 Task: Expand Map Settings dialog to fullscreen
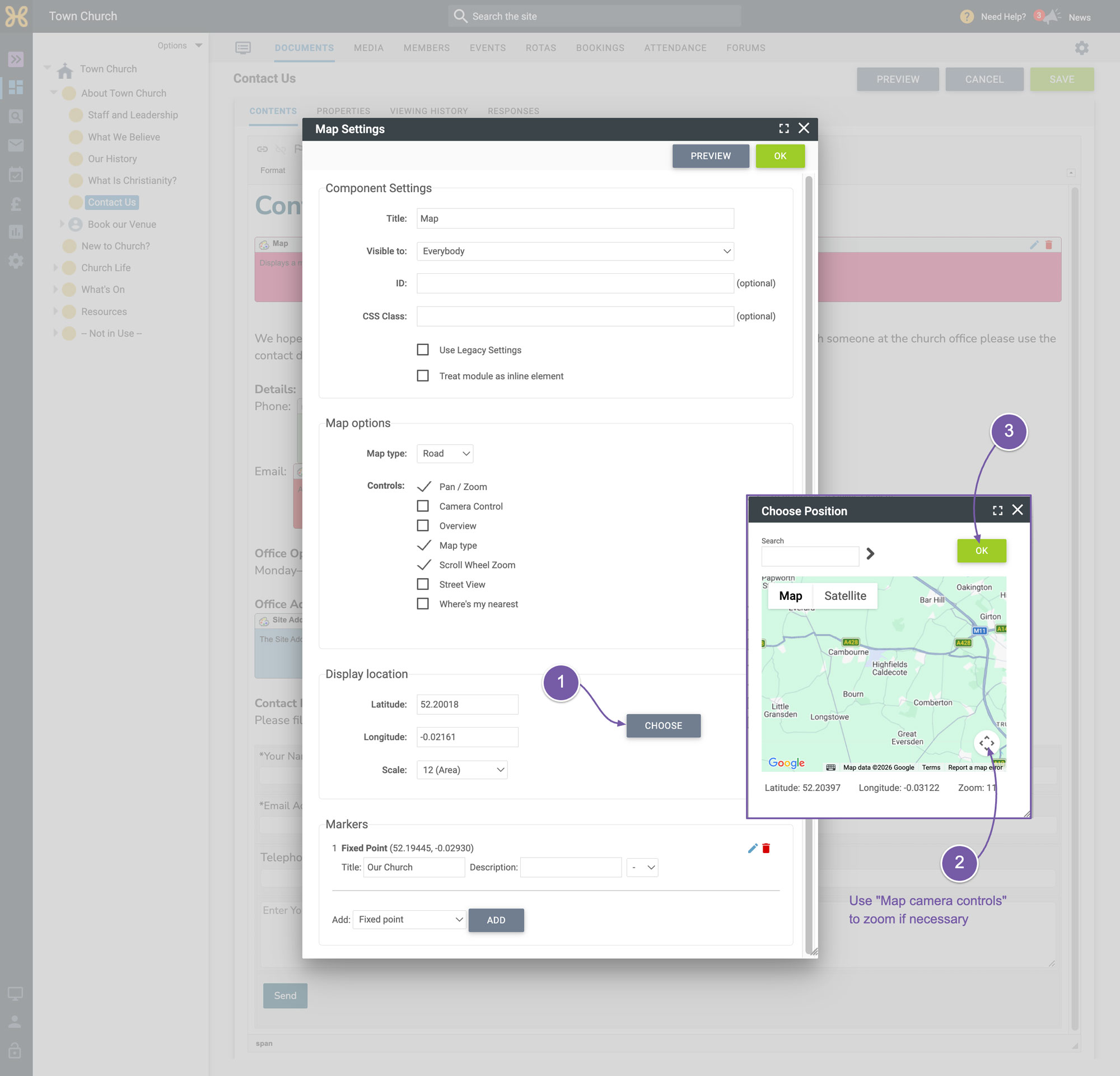[784, 129]
